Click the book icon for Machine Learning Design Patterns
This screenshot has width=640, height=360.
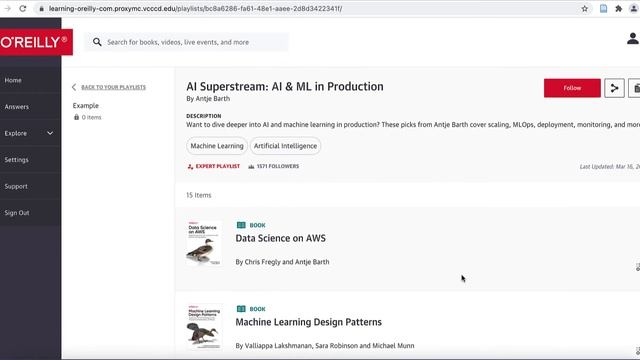tap(241, 309)
